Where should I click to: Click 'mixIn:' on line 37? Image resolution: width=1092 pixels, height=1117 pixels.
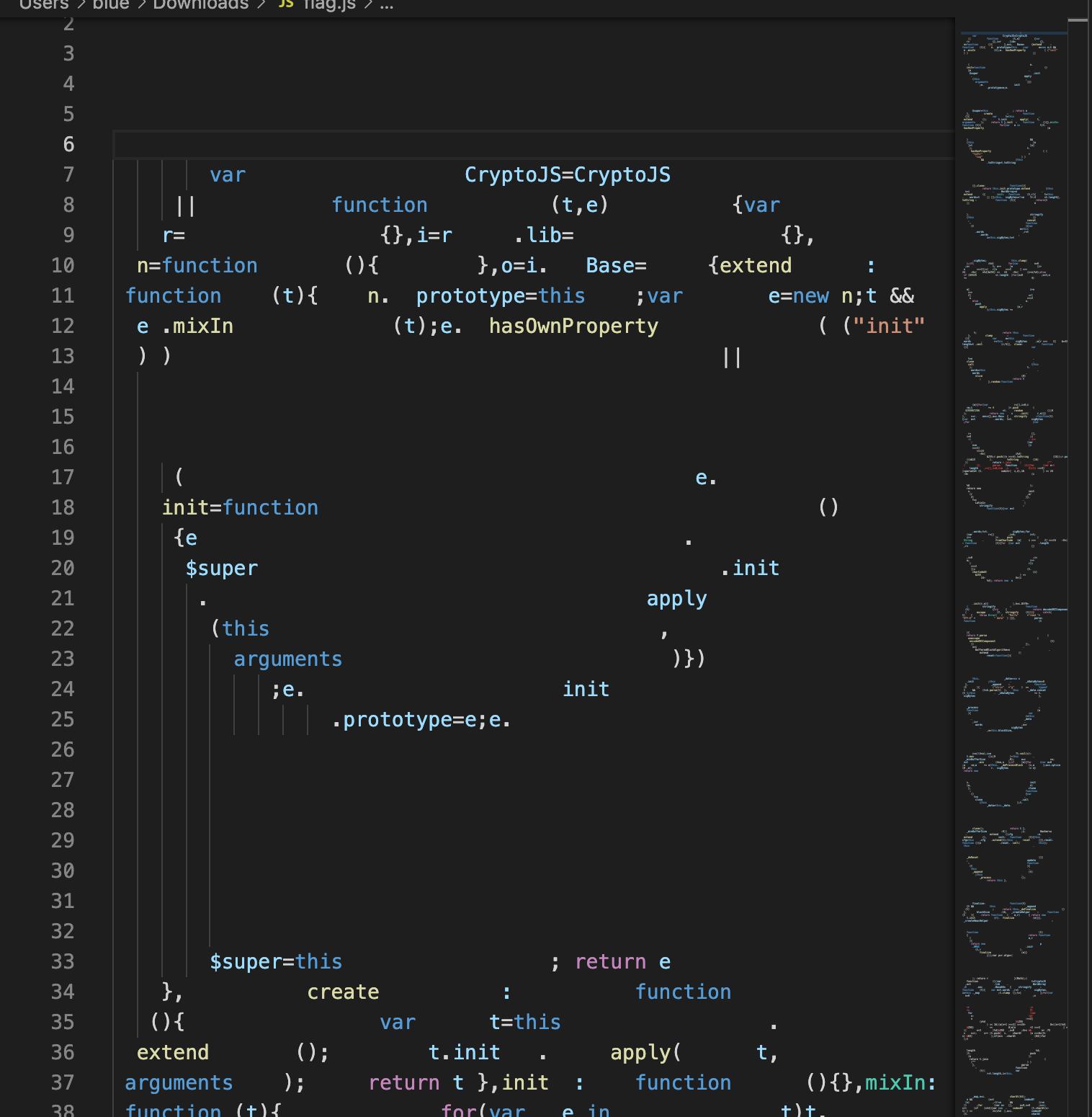tap(900, 1083)
